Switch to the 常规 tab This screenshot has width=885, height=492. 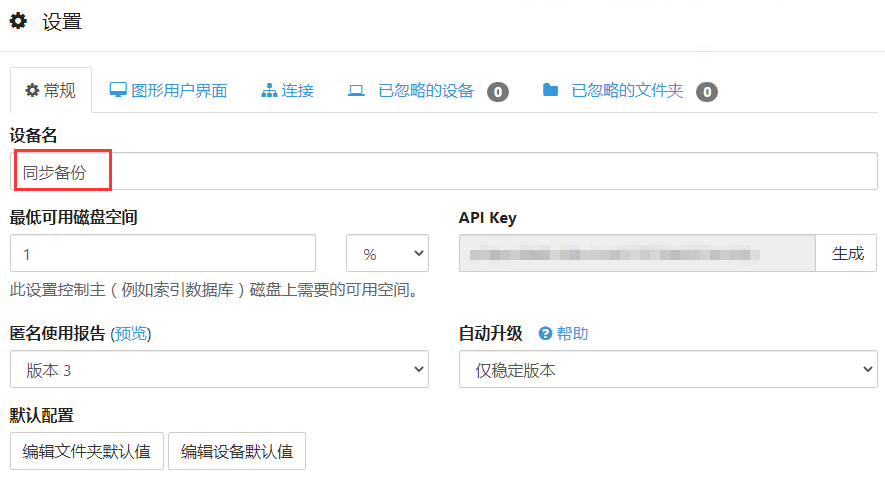point(50,91)
